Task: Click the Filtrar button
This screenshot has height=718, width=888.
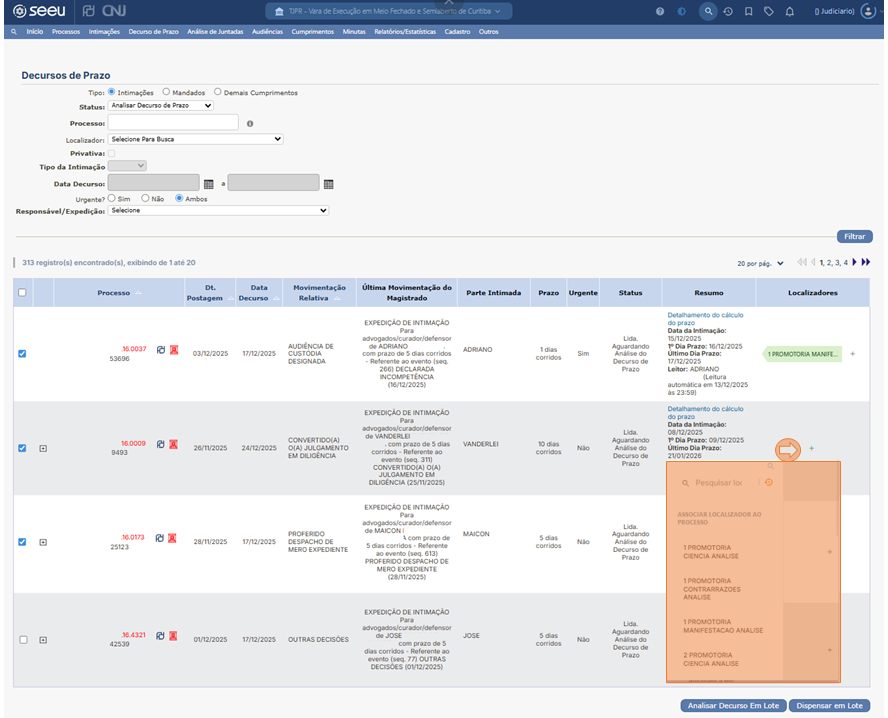Action: tap(854, 237)
